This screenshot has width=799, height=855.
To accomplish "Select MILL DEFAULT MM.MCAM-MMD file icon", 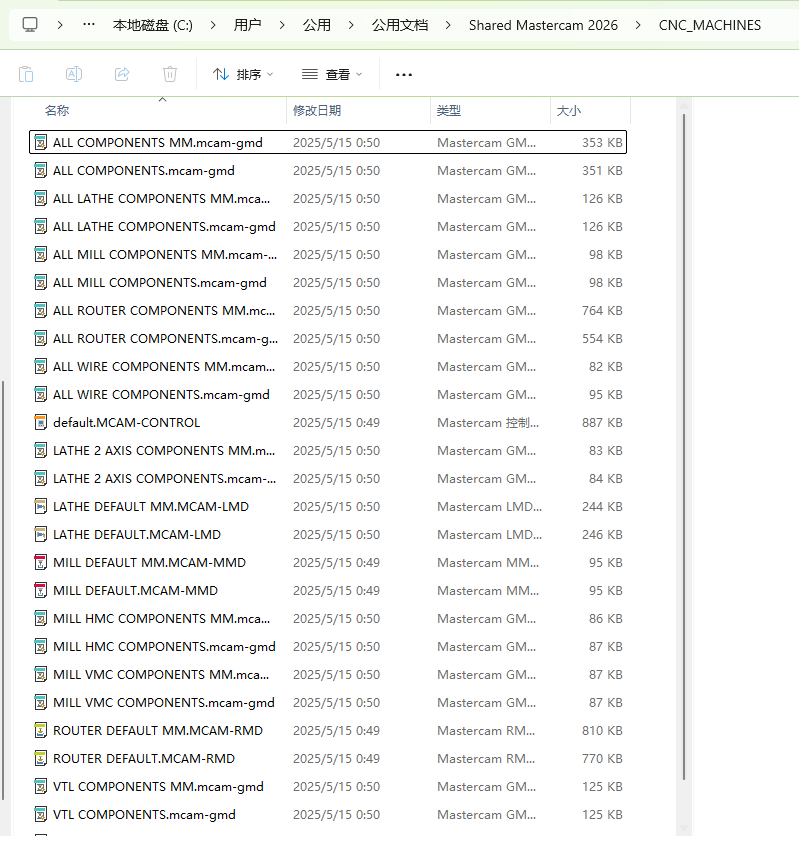I will pos(40,562).
